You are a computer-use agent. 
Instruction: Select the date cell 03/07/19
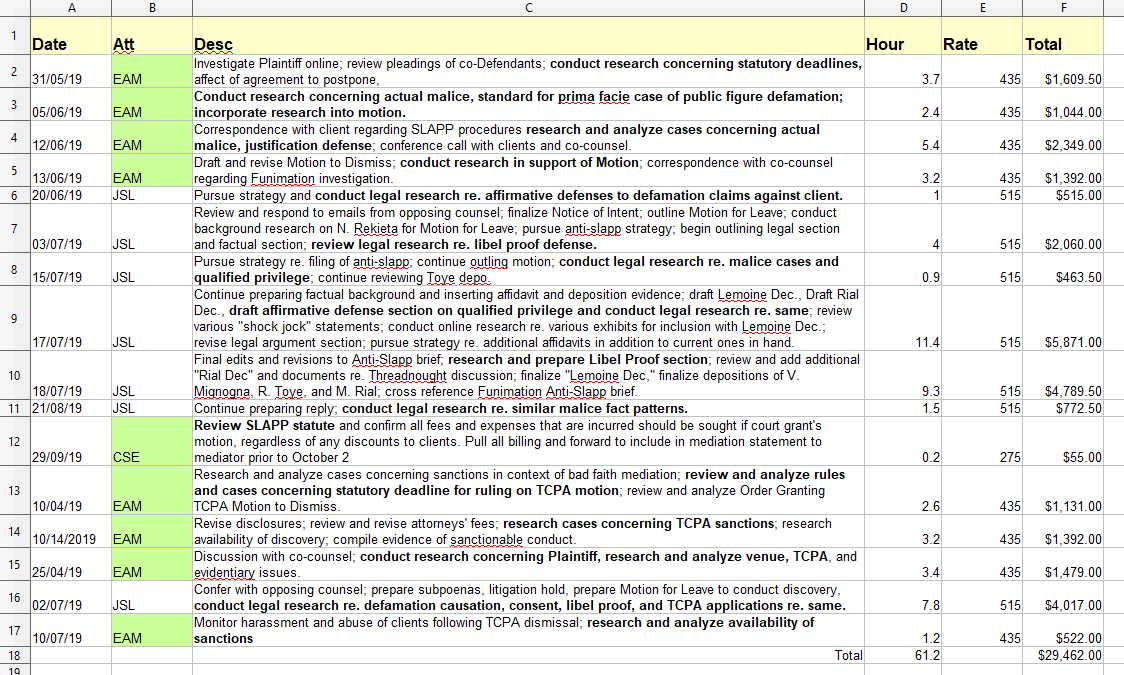point(71,228)
